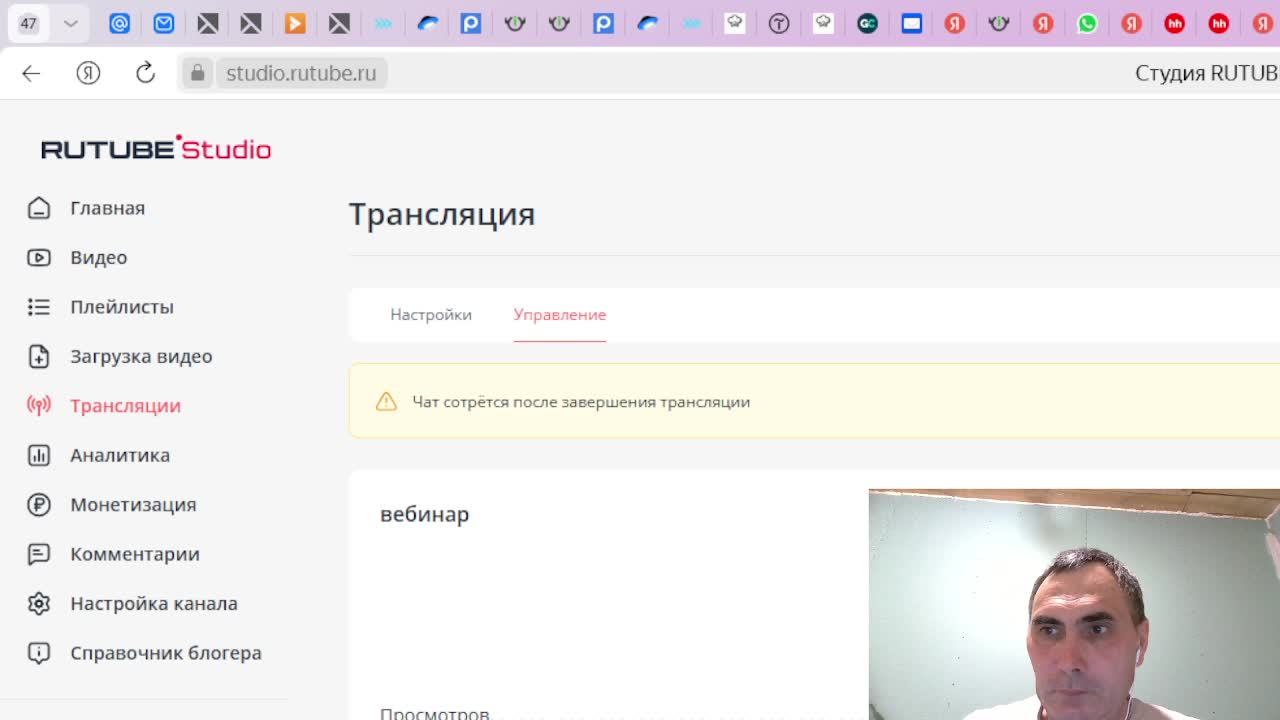Select the Трансляции broadcast icon

coord(39,406)
